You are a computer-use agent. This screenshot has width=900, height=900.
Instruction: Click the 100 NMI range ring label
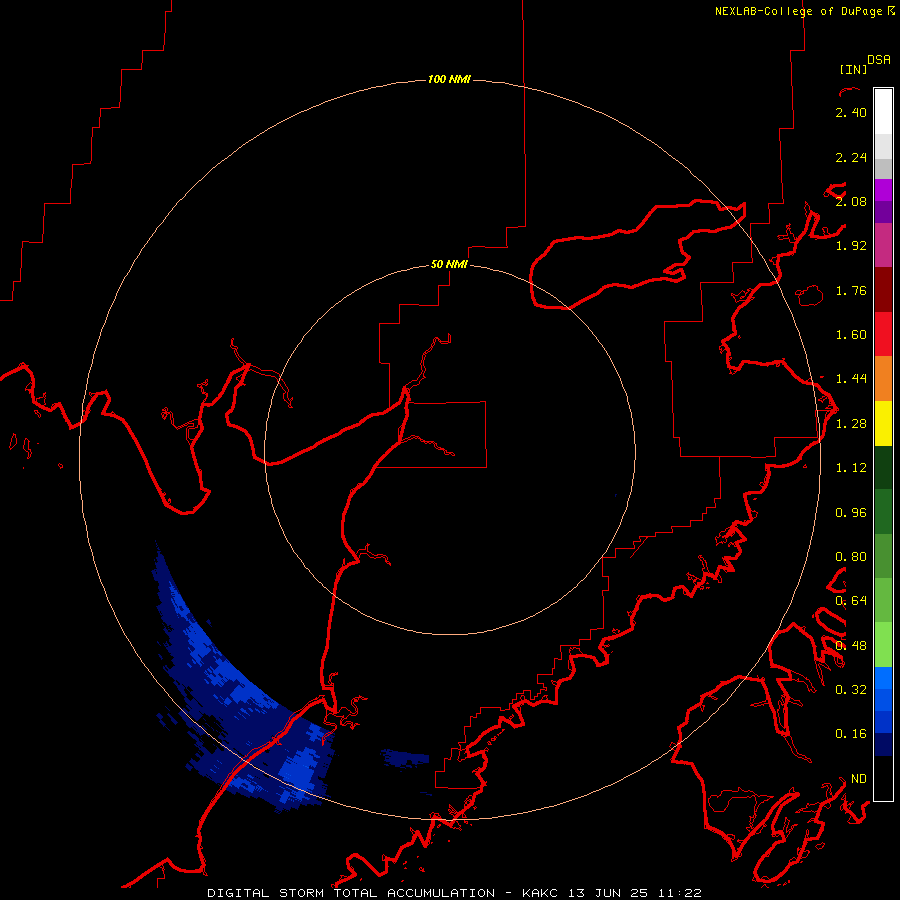coord(449,79)
